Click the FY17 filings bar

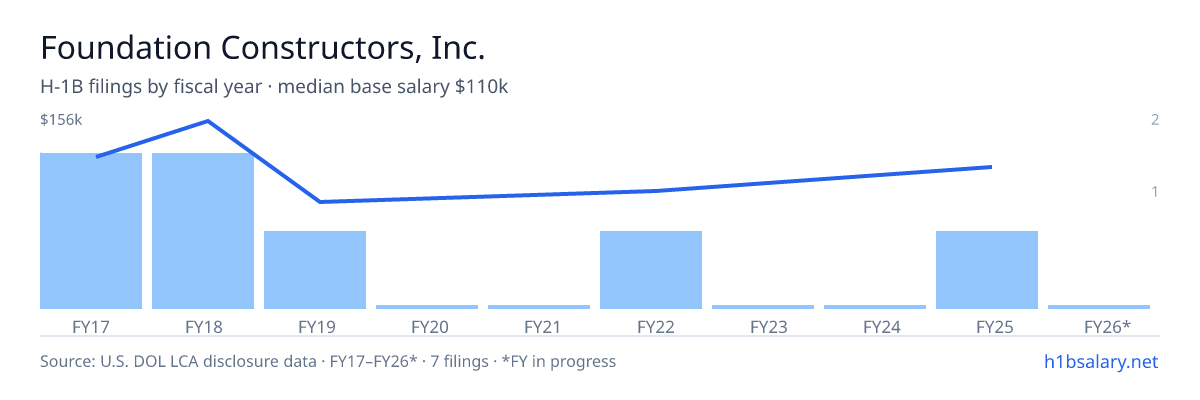pos(91,231)
